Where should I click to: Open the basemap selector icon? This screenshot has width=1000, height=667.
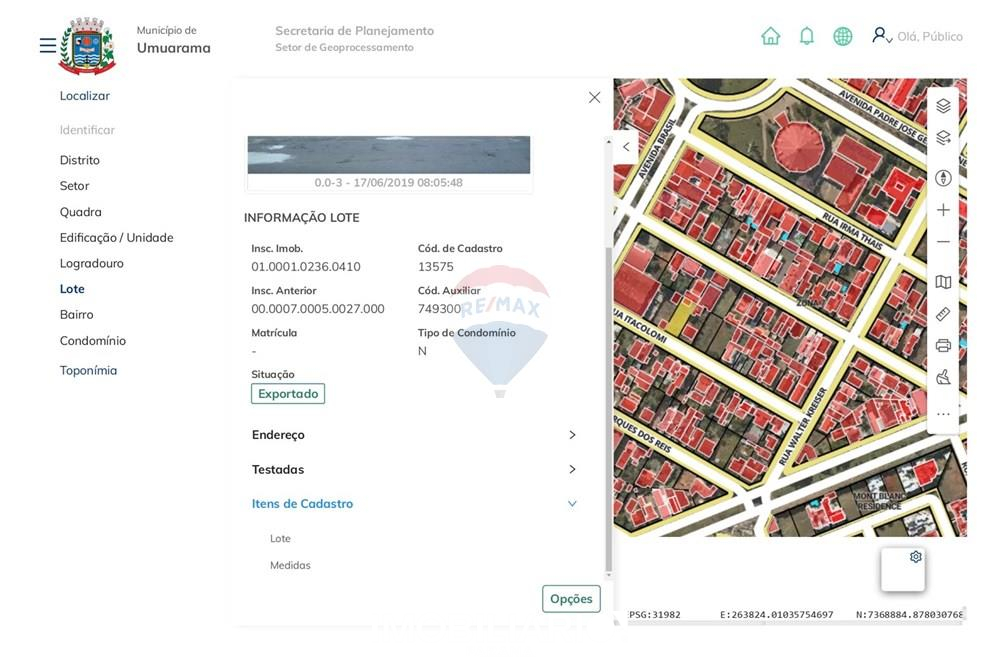943,282
